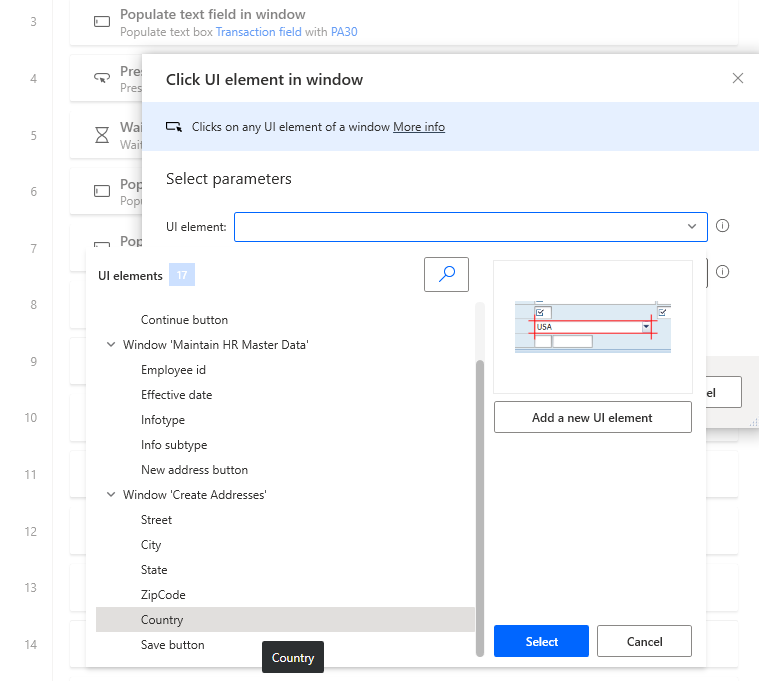Click Cancel next to the Select button
Image resolution: width=759 pixels, height=681 pixels.
click(x=644, y=642)
